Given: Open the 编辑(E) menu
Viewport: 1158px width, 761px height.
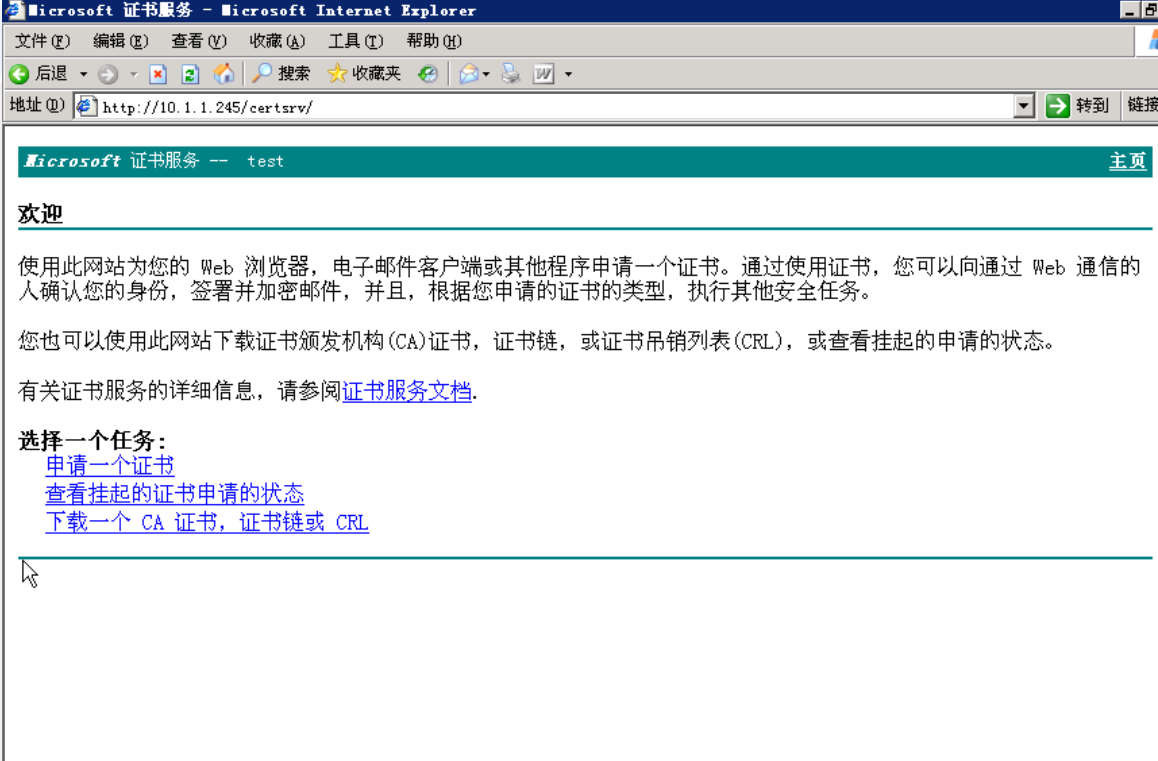Looking at the screenshot, I should click(120, 41).
